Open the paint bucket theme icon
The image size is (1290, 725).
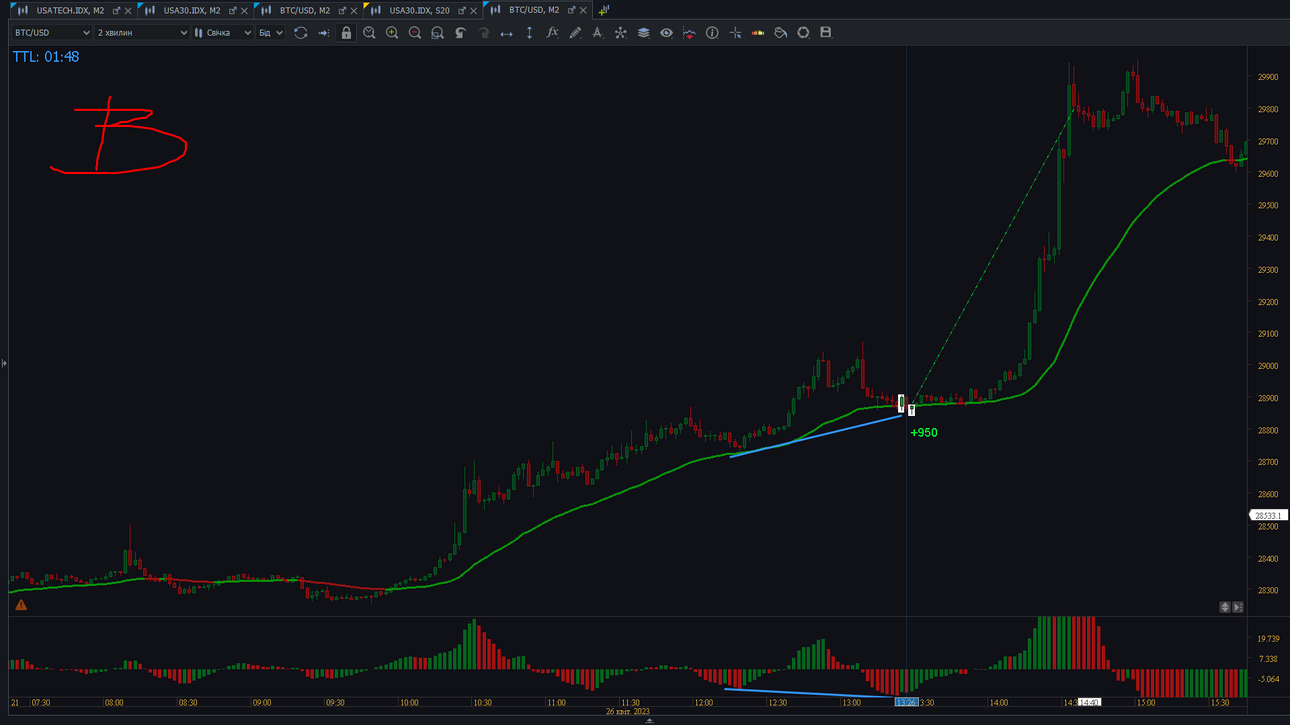click(781, 33)
